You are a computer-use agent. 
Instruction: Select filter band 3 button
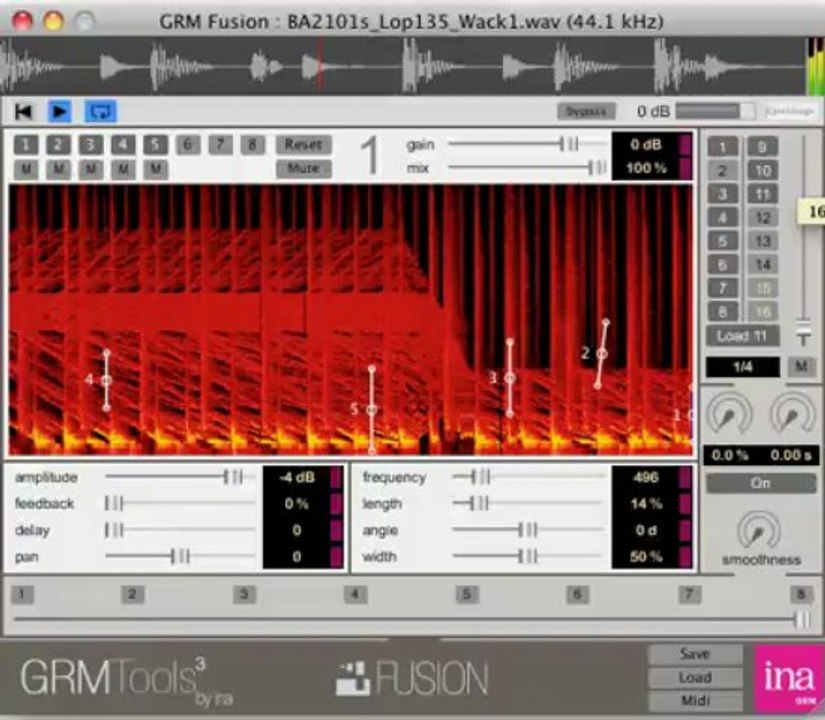click(x=90, y=144)
